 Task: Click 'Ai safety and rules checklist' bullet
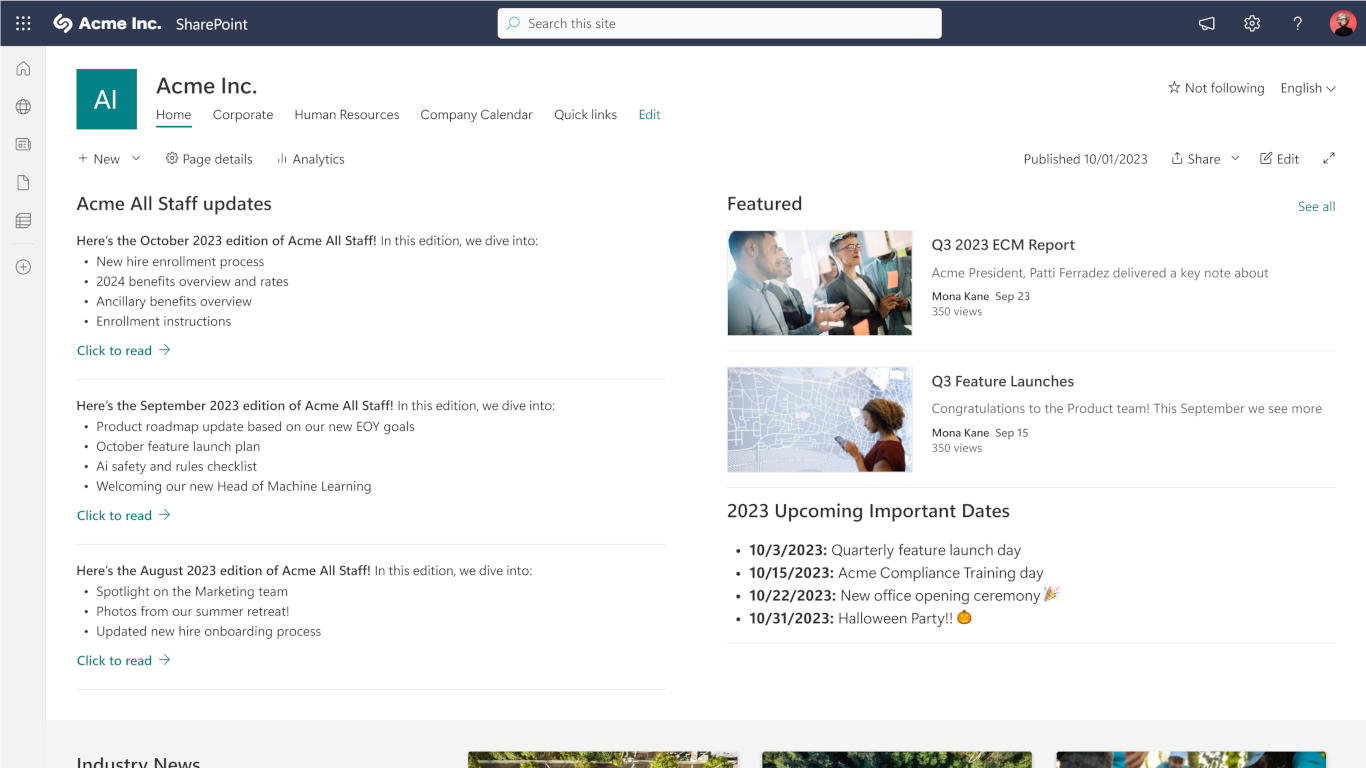176,467
